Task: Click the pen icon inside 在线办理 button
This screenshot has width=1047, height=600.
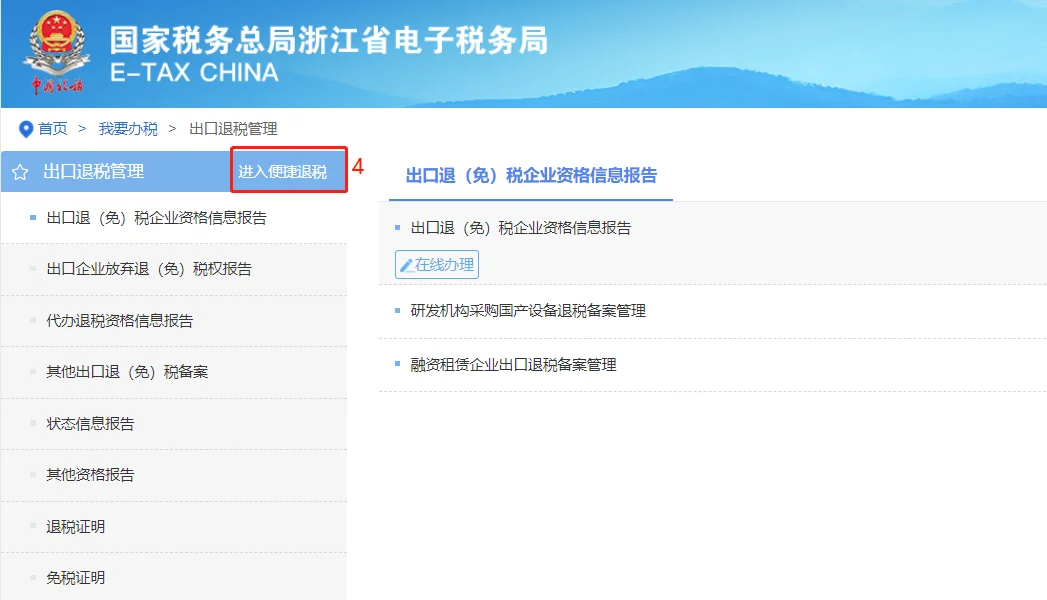Action: tap(410, 264)
